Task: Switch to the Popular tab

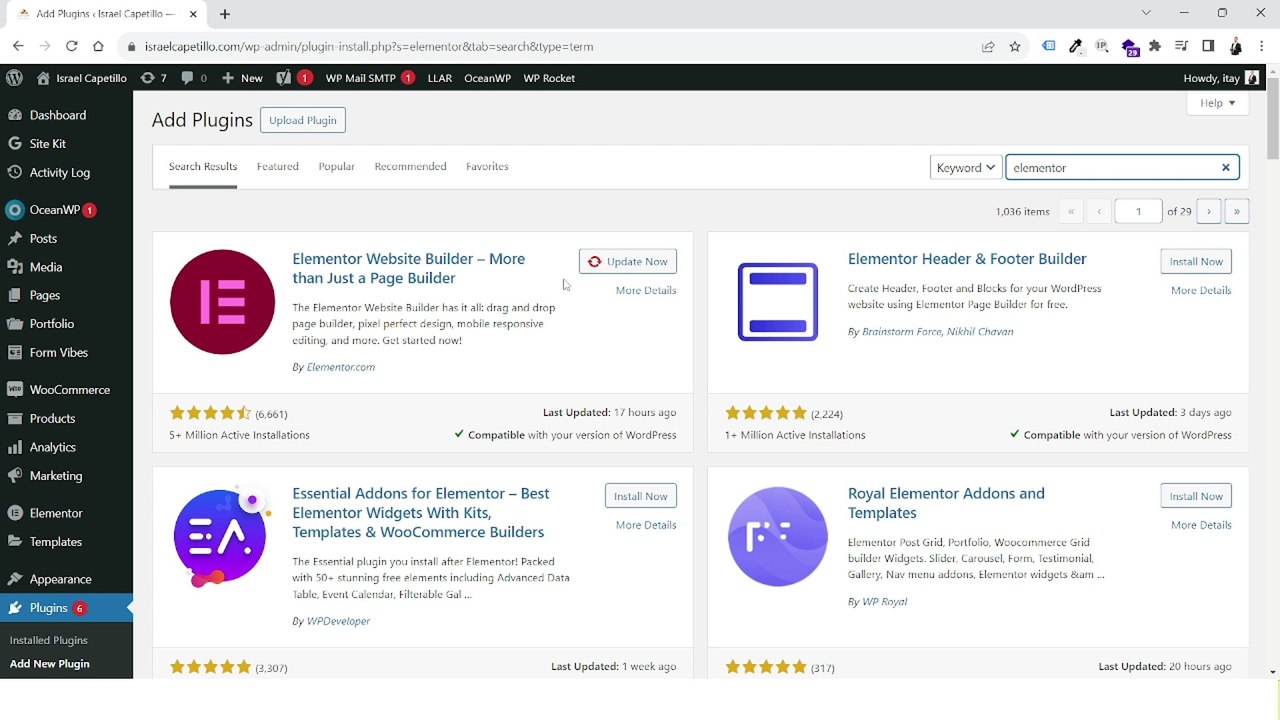Action: (336, 166)
